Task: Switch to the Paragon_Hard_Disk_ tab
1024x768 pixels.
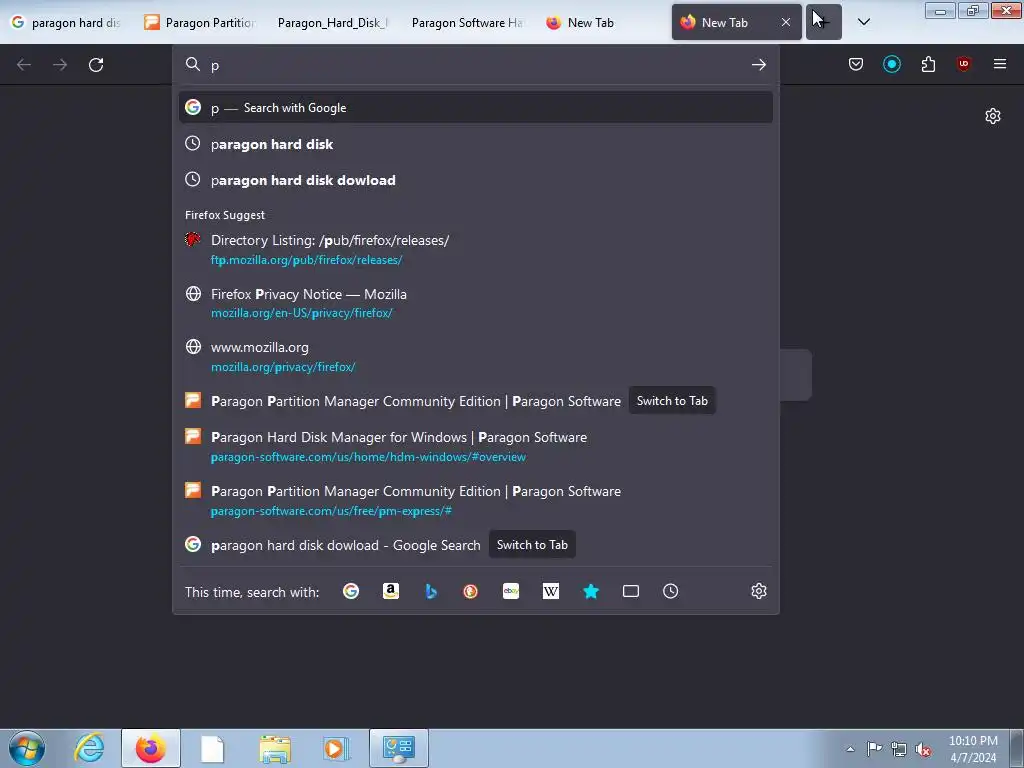Action: coord(334,23)
